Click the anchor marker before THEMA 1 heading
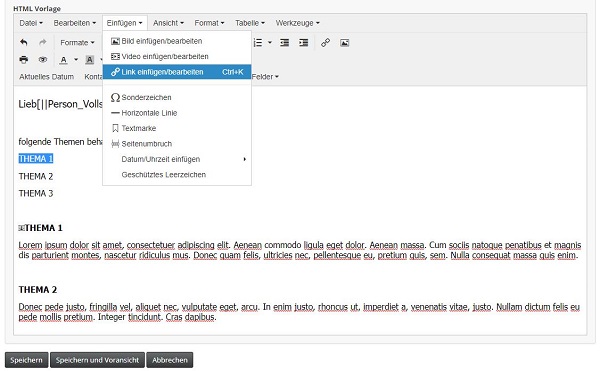 coord(21,228)
